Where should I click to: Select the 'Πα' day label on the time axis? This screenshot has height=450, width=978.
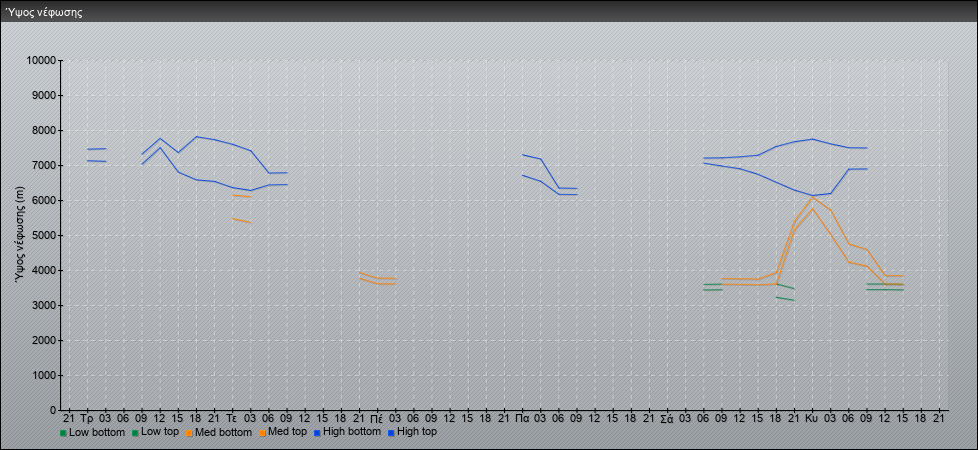[x=522, y=418]
